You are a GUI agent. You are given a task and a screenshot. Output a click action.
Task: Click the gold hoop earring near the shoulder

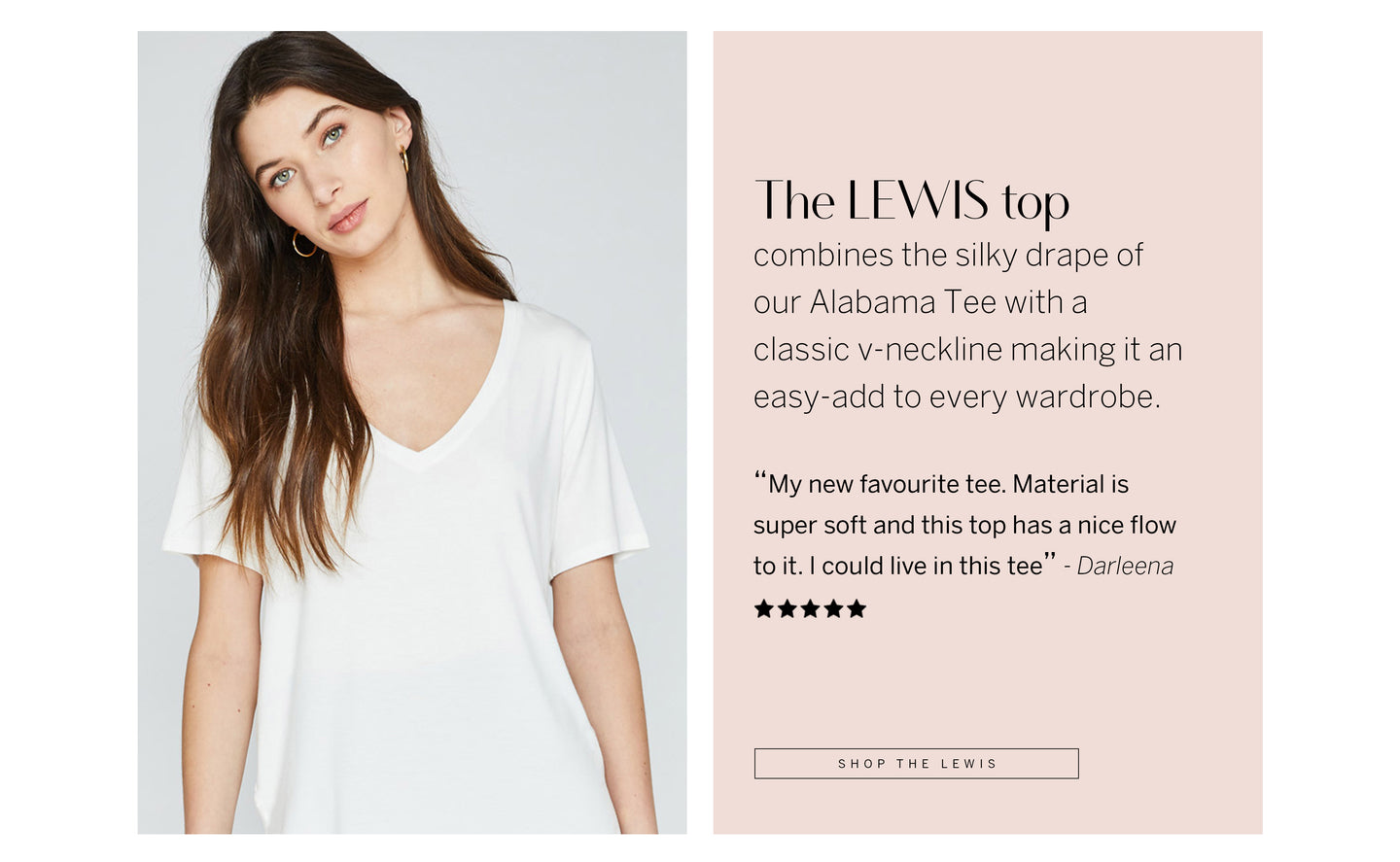click(303, 243)
